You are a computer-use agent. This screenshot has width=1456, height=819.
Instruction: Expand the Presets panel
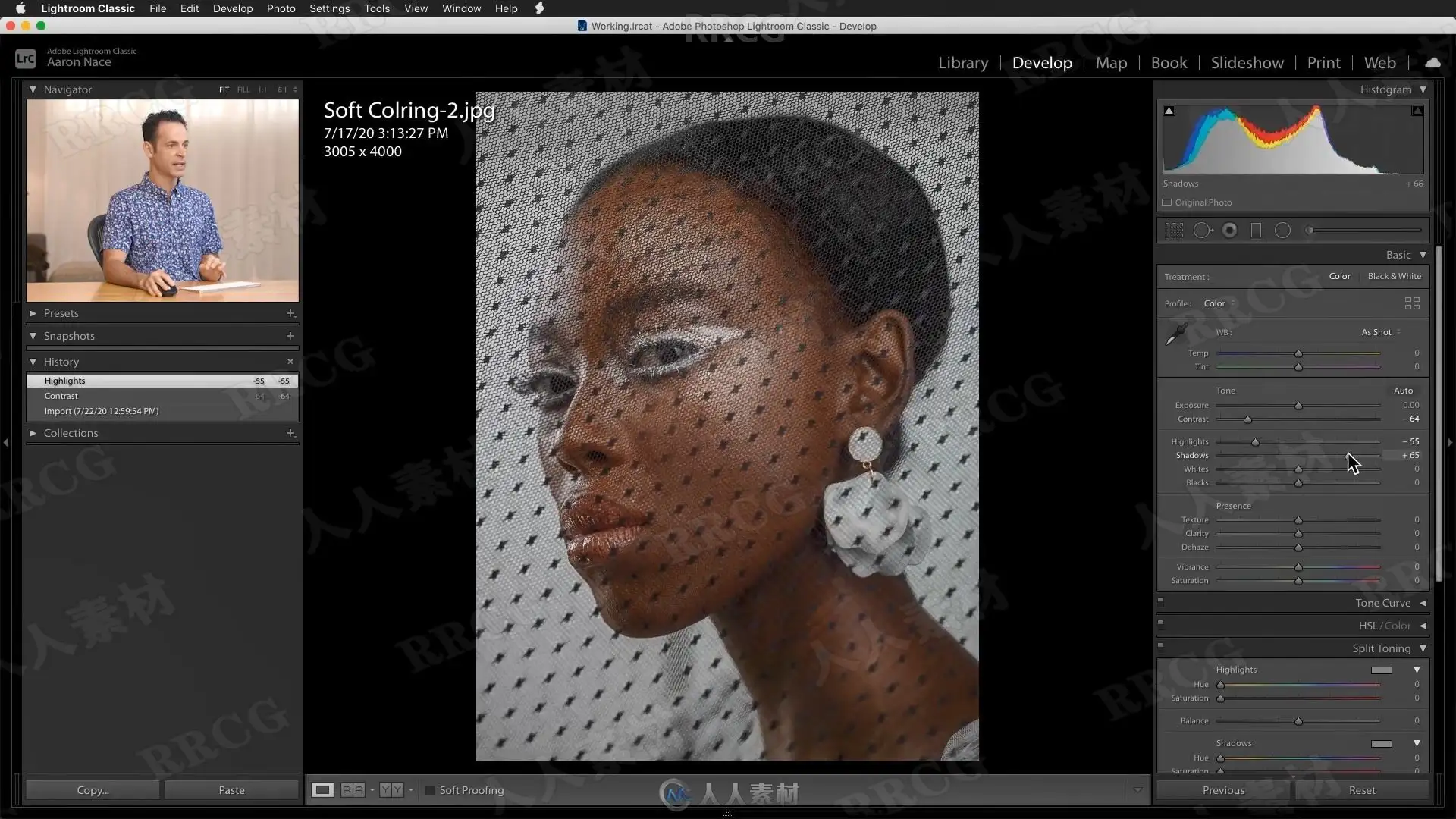click(33, 313)
